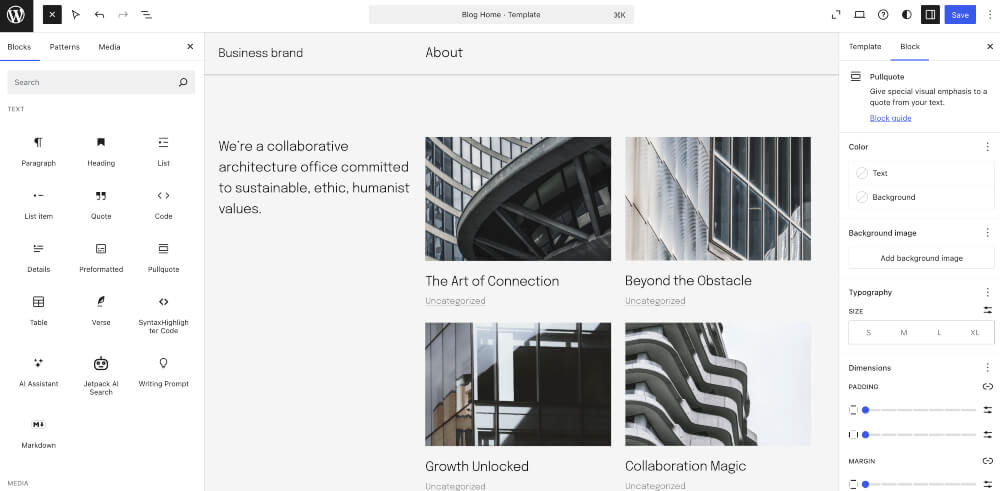Close the block inserter panel

(x=190, y=47)
